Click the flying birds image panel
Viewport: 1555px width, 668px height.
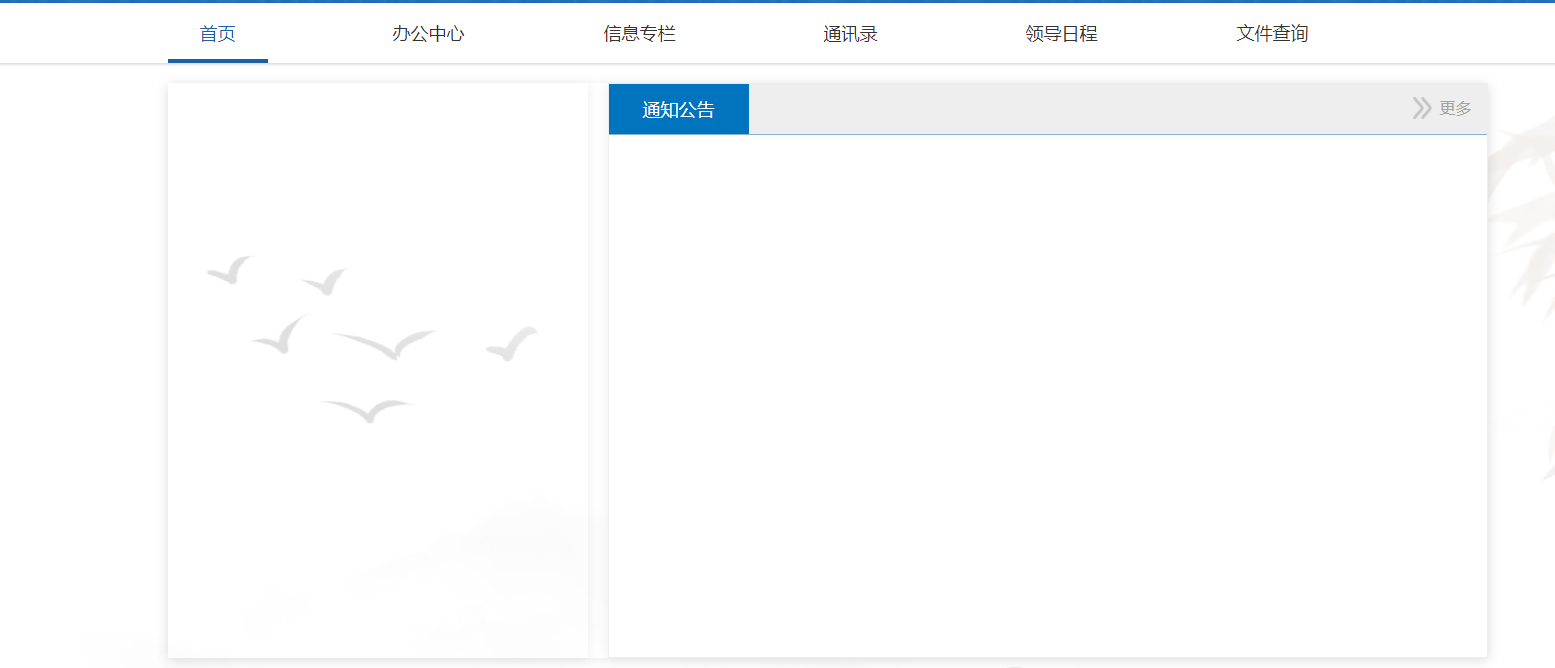click(x=378, y=370)
